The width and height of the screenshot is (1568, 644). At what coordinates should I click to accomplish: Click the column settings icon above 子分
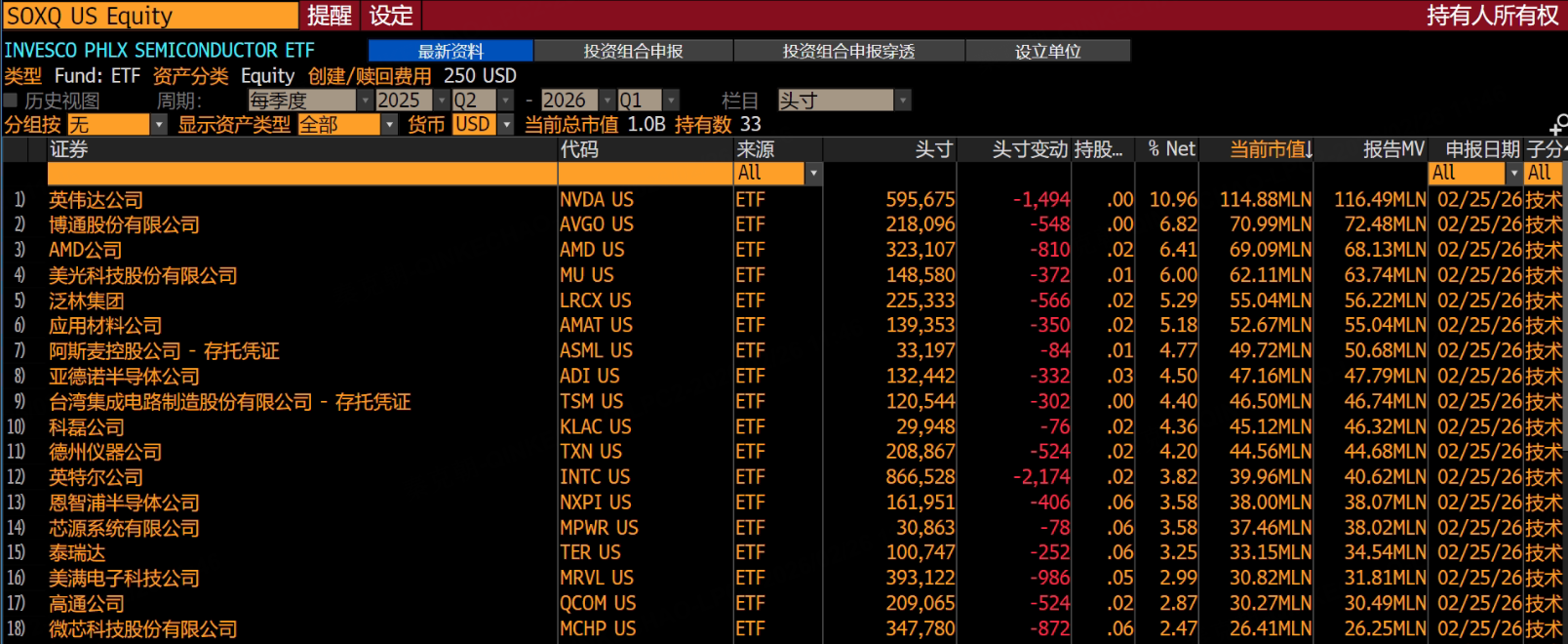1558,125
